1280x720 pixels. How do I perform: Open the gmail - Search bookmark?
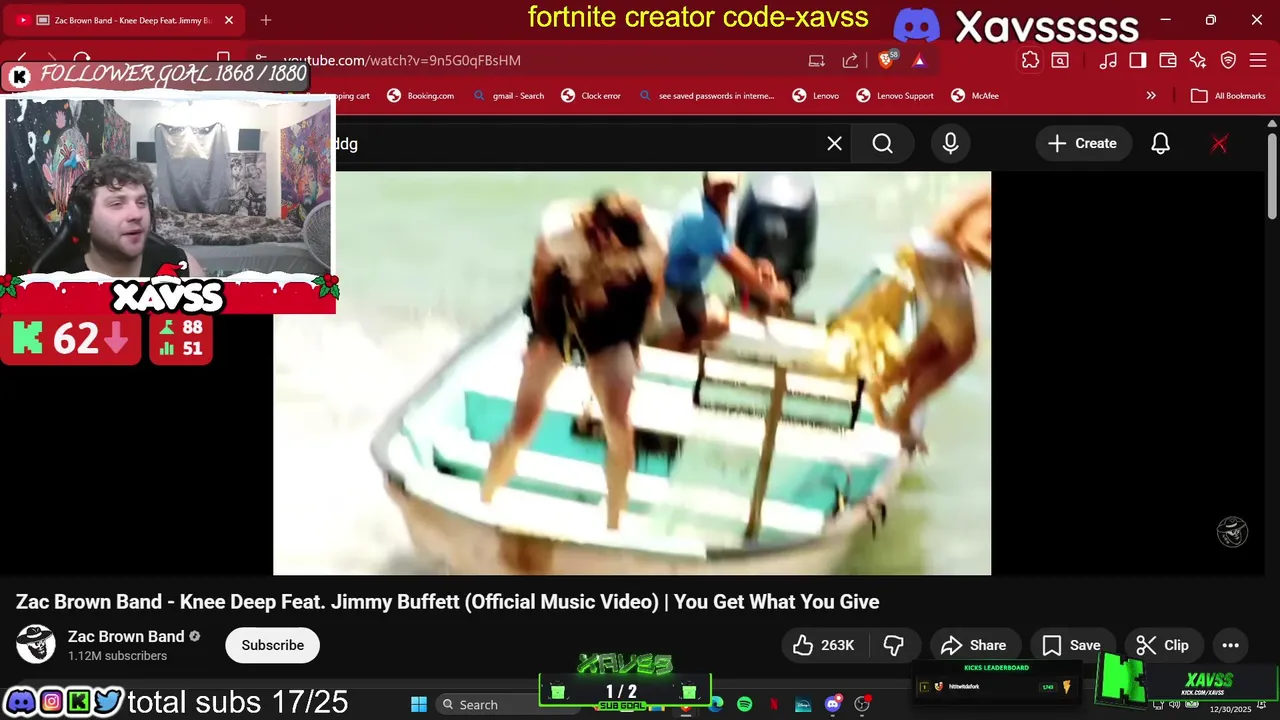(509, 96)
